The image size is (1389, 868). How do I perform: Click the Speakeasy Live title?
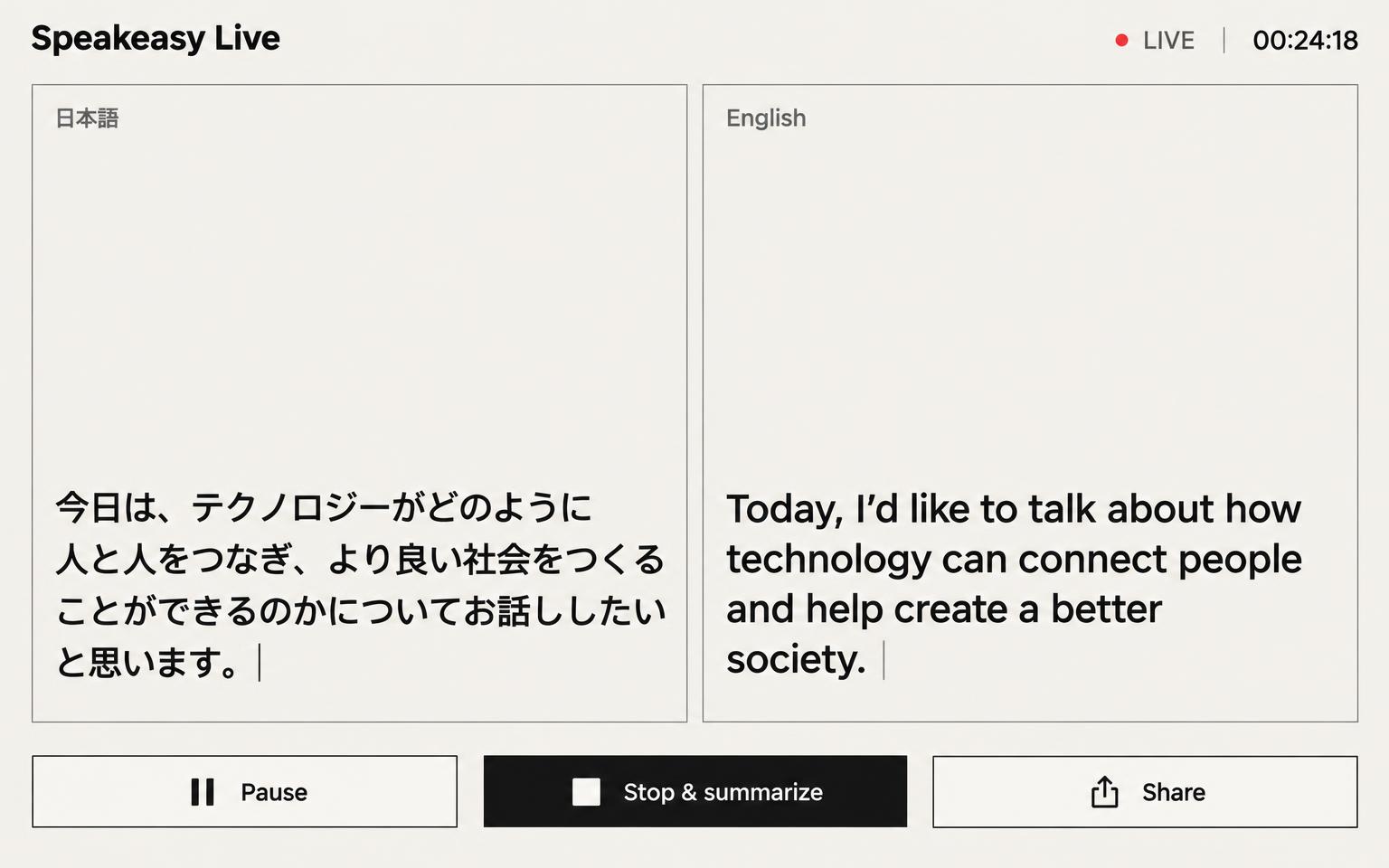(156, 39)
